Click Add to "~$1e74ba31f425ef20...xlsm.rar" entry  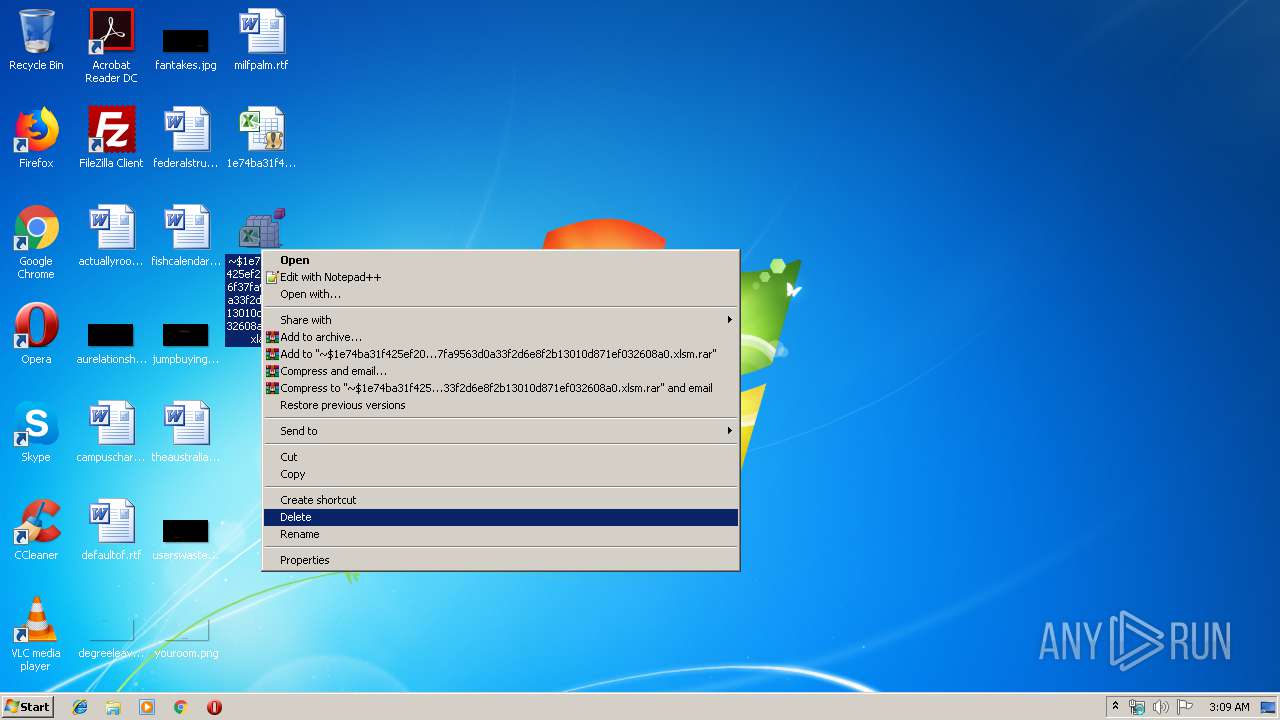click(x=500, y=354)
